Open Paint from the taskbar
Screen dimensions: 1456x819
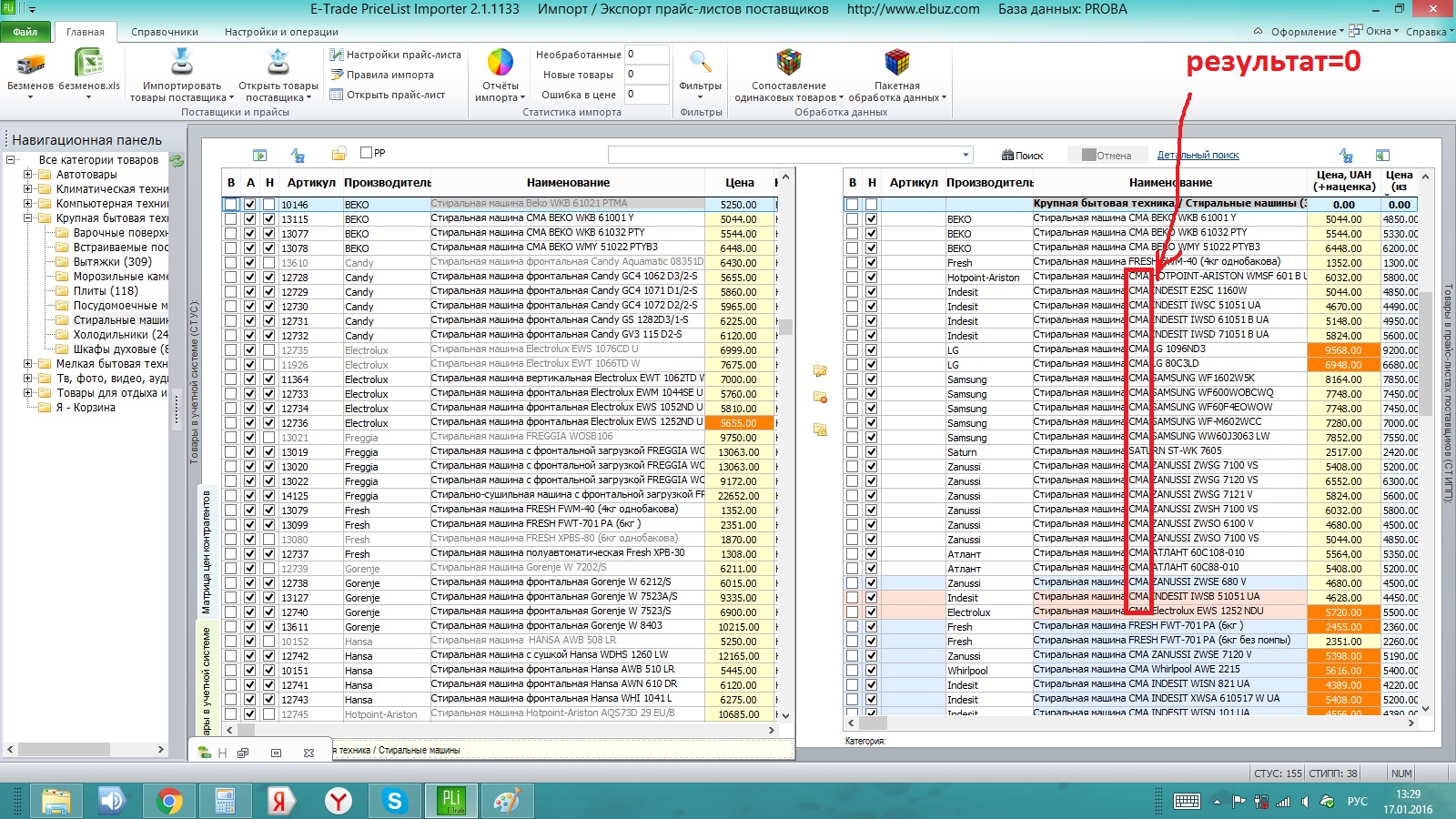coord(508,801)
